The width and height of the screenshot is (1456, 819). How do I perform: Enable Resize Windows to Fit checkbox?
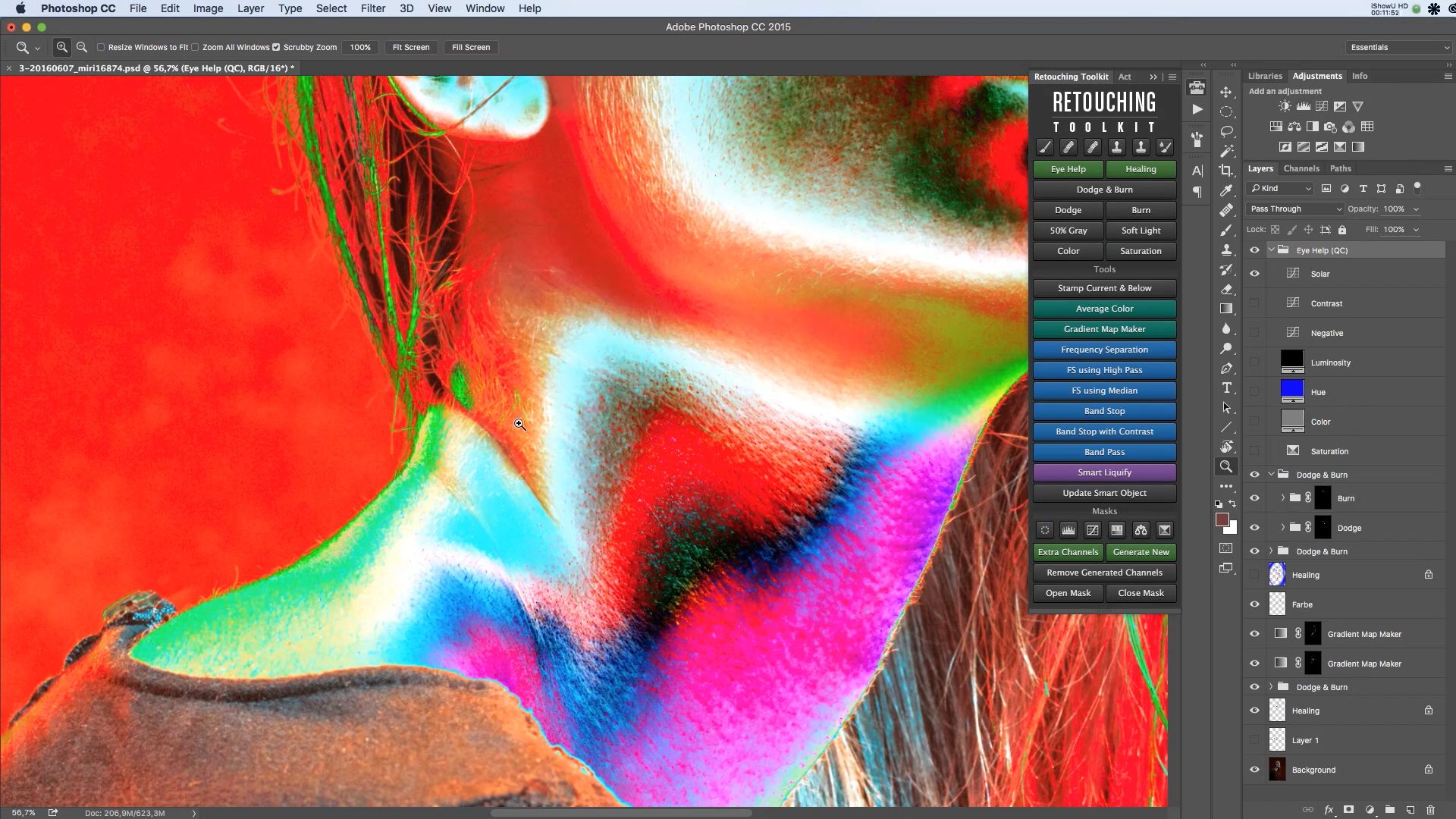101,47
